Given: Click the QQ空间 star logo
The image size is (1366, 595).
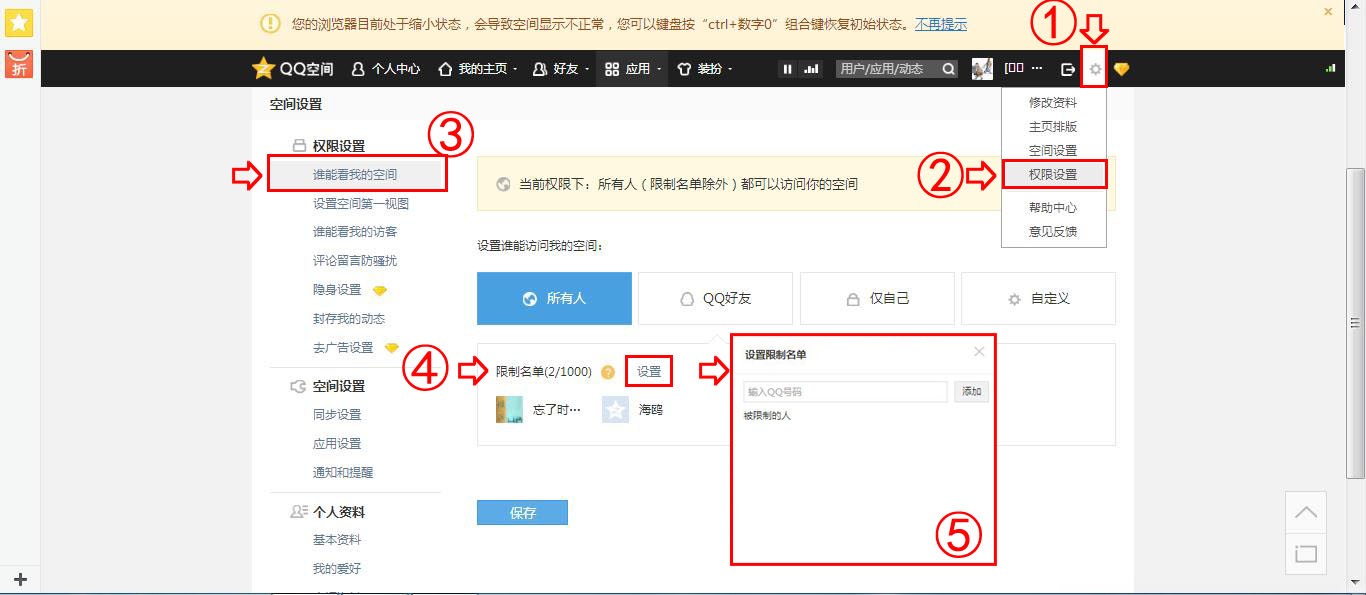Looking at the screenshot, I should [x=263, y=69].
